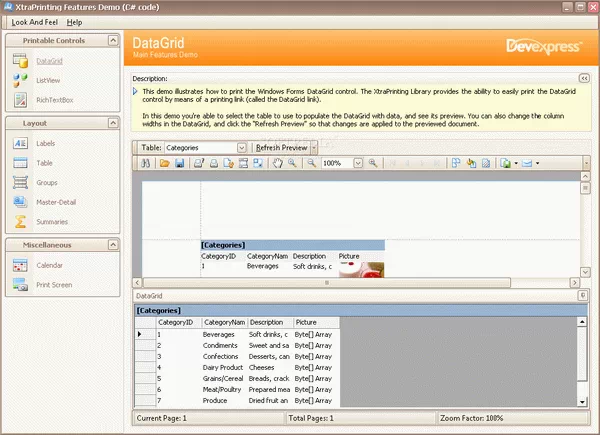Click the Summaries link in Layout panel
Image resolution: width=600 pixels, height=435 pixels.
coord(52,222)
